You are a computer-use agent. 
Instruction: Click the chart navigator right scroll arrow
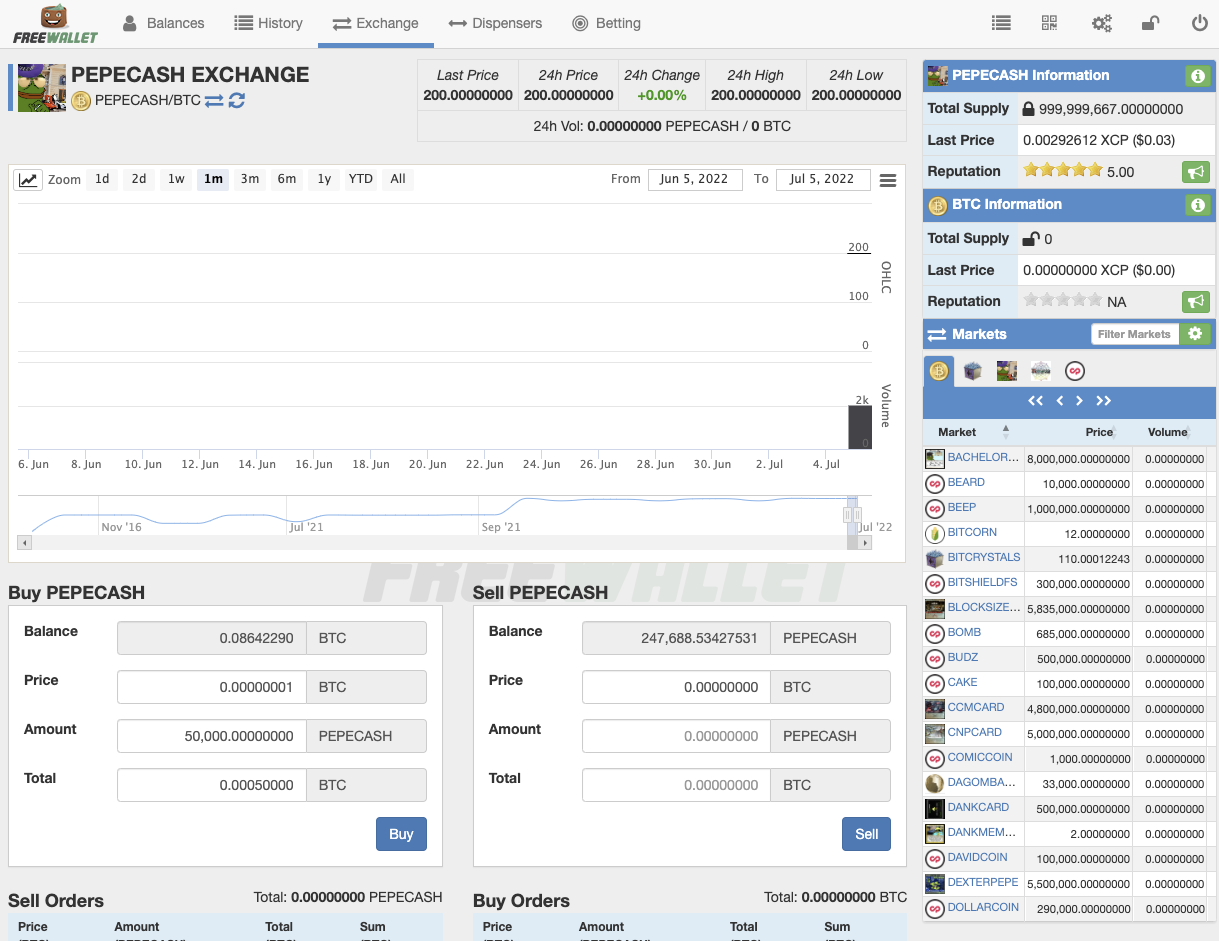[x=865, y=542]
